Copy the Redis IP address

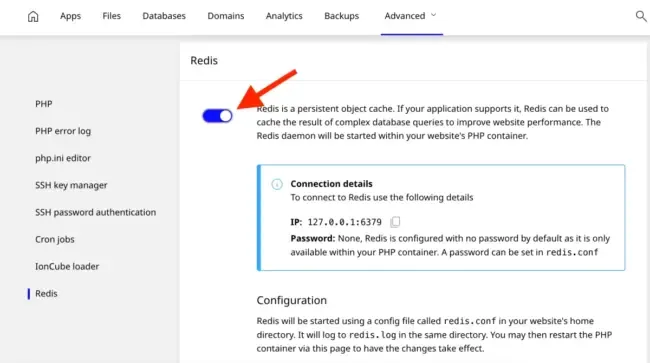tap(395, 222)
